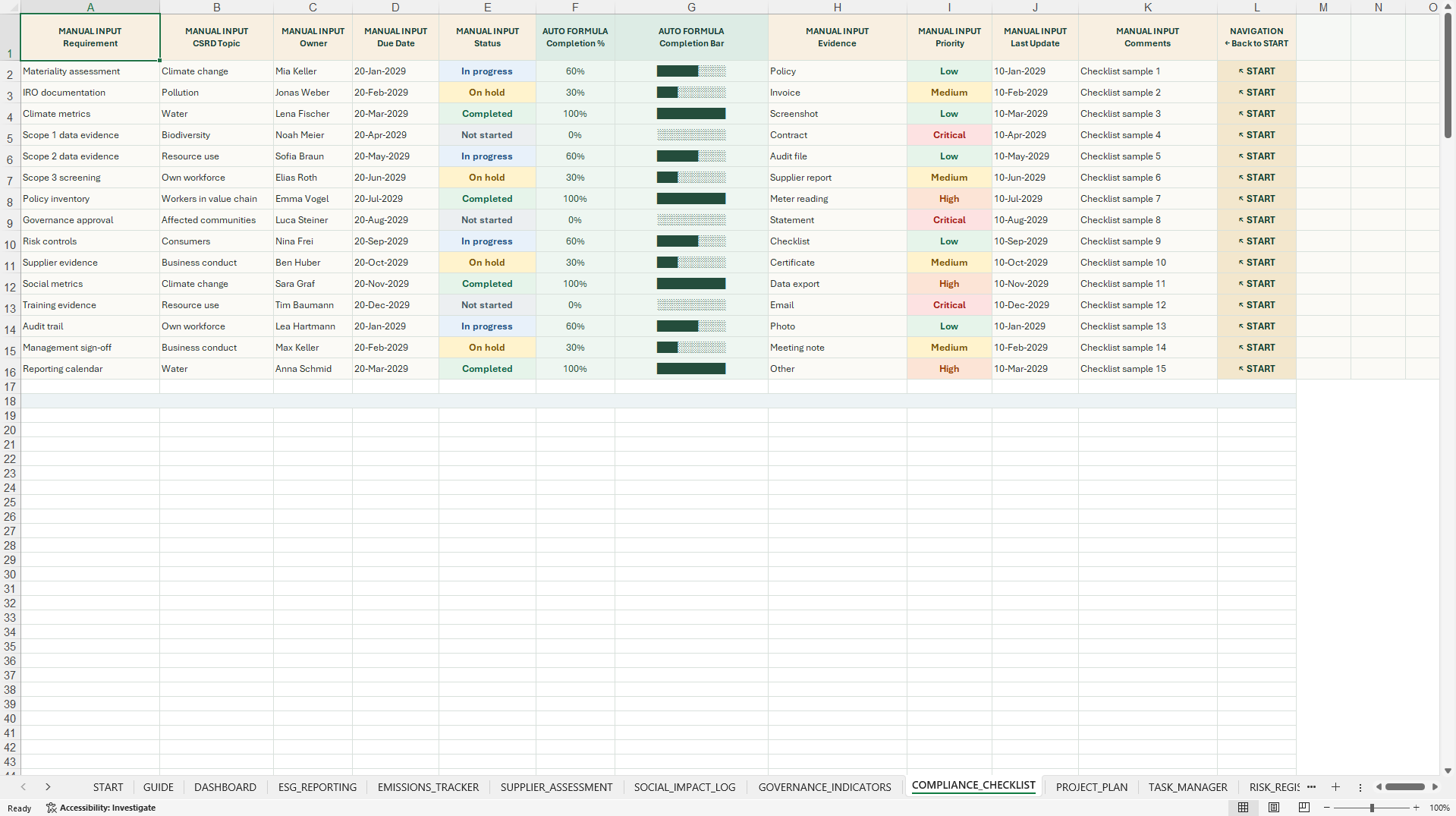The height and width of the screenshot is (816, 1456).
Task: Select 100% completion for Social metrics
Action: click(x=575, y=284)
